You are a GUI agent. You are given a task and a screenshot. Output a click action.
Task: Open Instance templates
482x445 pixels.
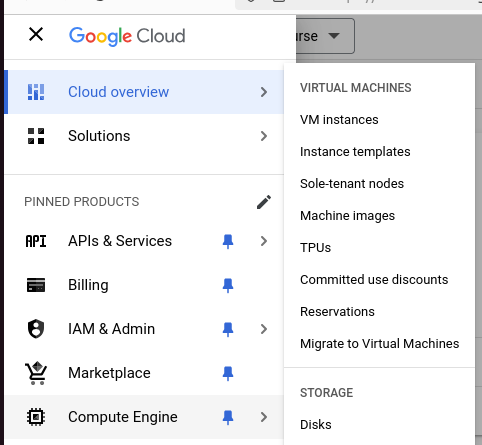[x=379, y=152]
